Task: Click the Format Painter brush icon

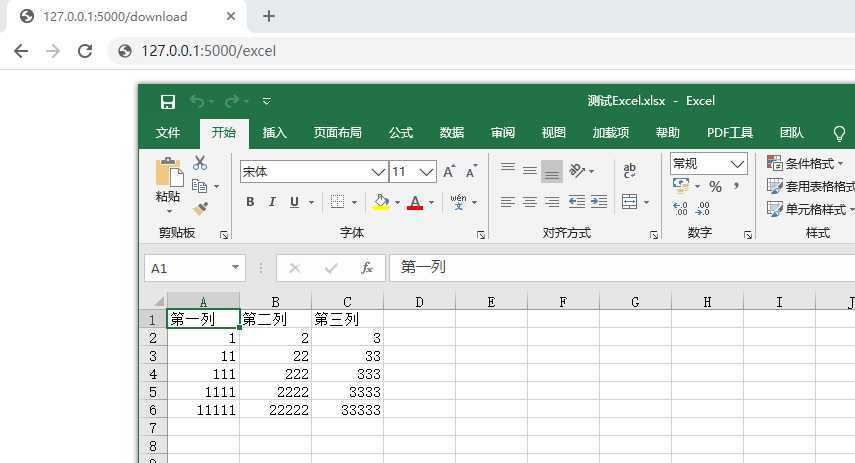Action: pos(200,208)
